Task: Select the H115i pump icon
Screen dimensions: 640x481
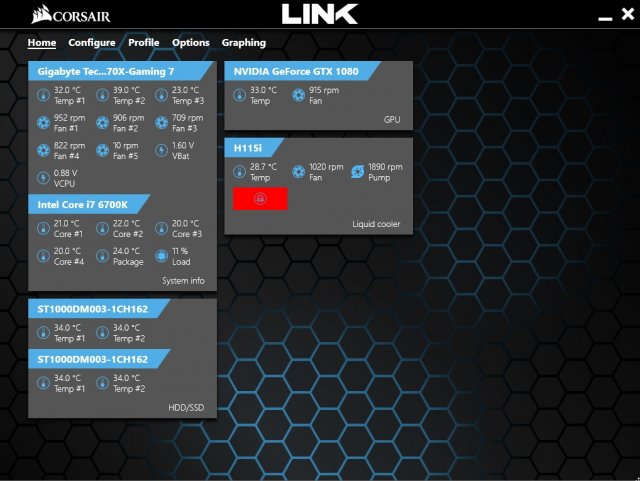Action: pyautogui.click(x=358, y=172)
